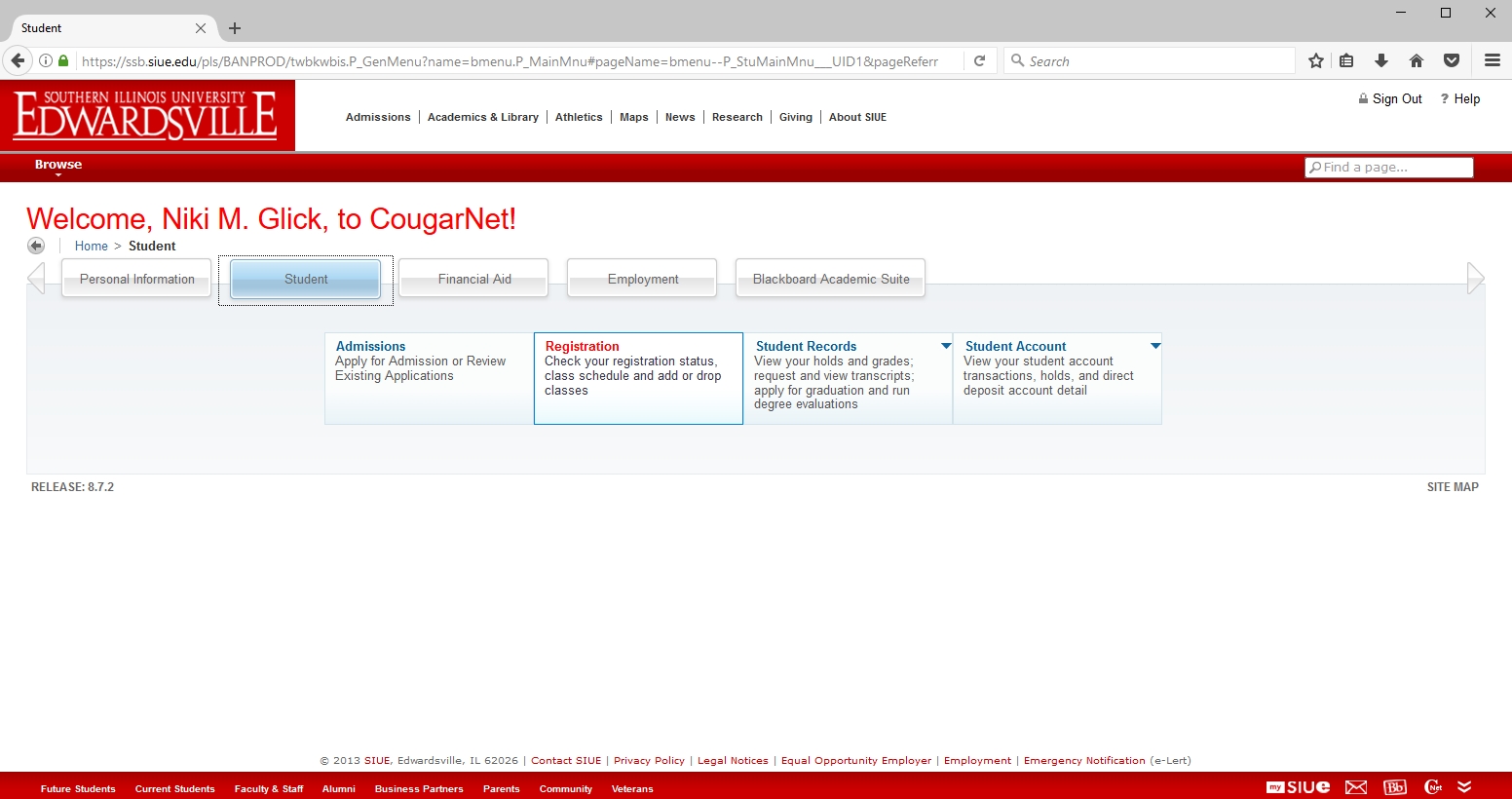
Task: Open the Personal Information tab
Action: [x=137, y=279]
